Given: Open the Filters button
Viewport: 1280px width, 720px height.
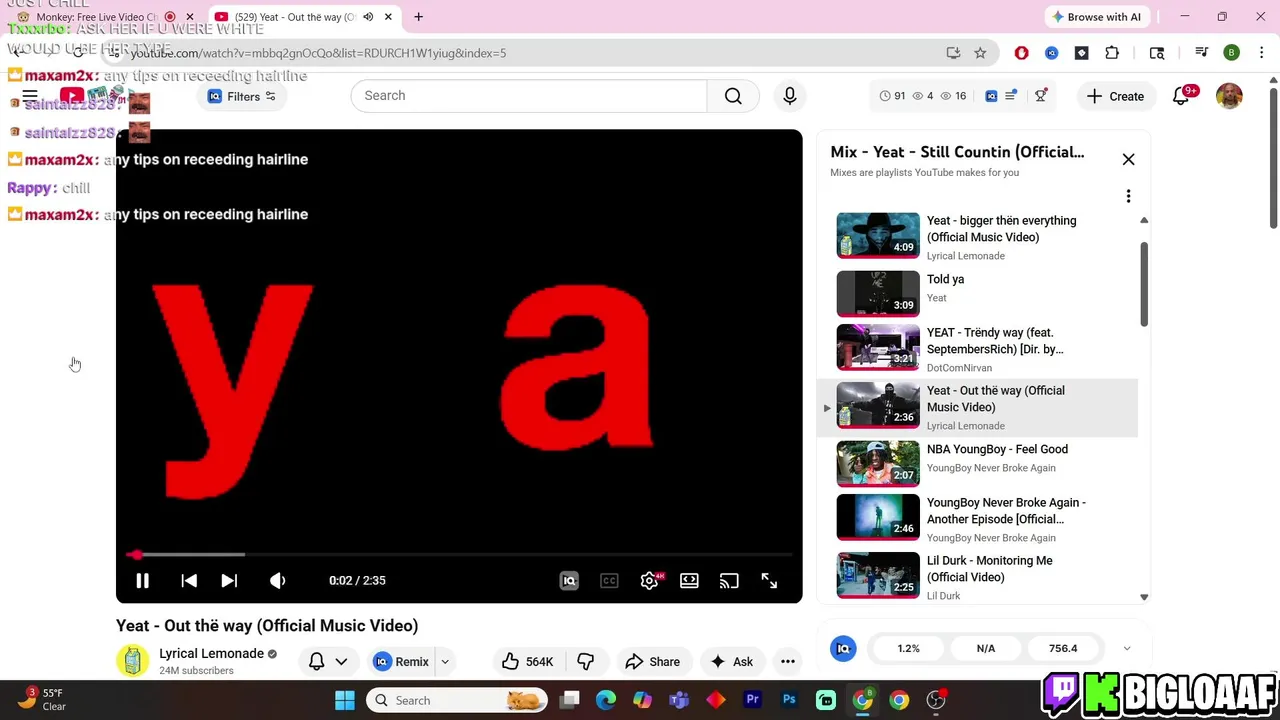Looking at the screenshot, I should (242, 97).
